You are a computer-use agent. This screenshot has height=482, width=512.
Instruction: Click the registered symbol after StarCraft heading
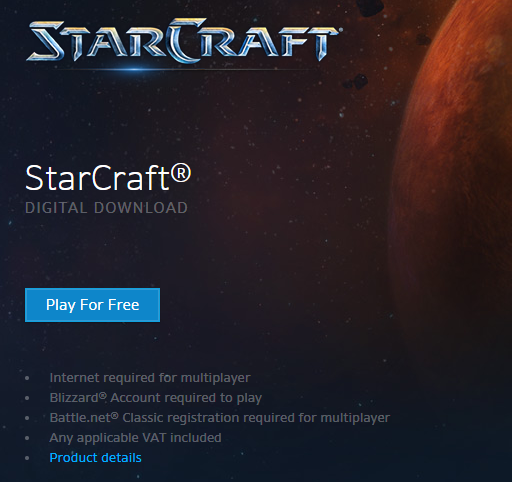(181, 173)
